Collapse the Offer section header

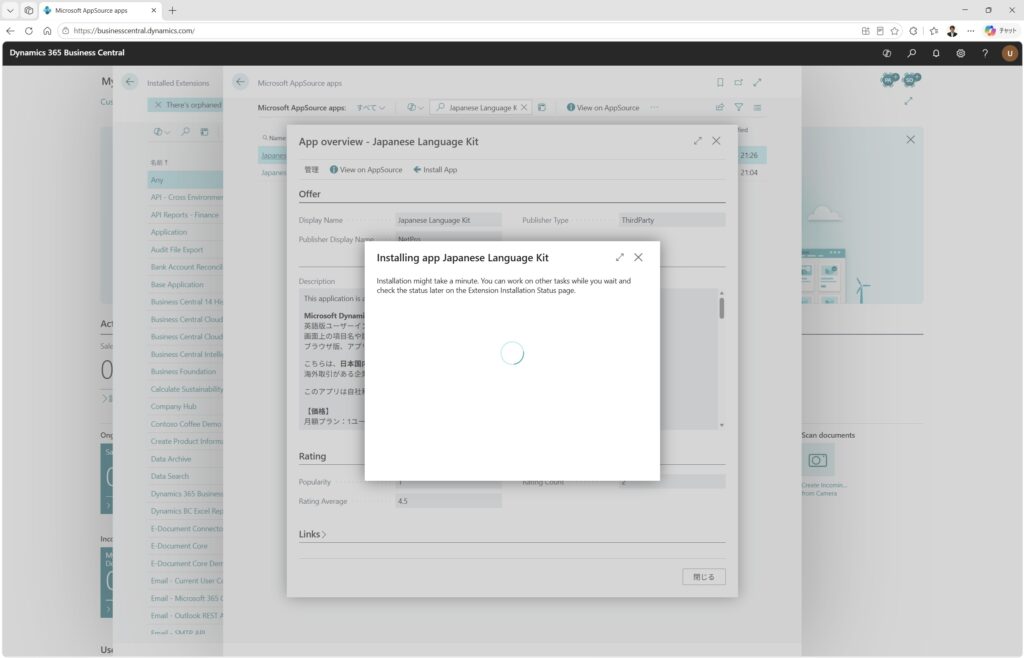pyautogui.click(x=310, y=194)
